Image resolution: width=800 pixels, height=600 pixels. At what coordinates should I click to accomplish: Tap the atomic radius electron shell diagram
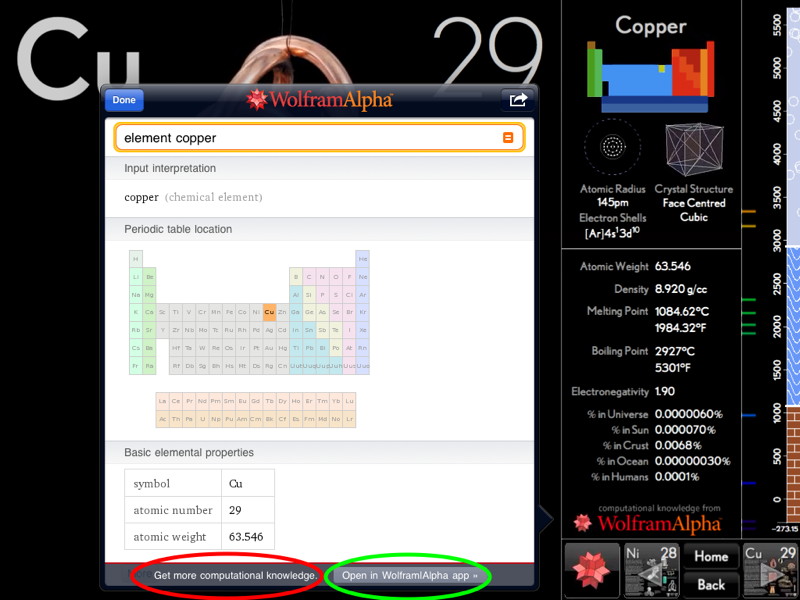pyautogui.click(x=613, y=148)
